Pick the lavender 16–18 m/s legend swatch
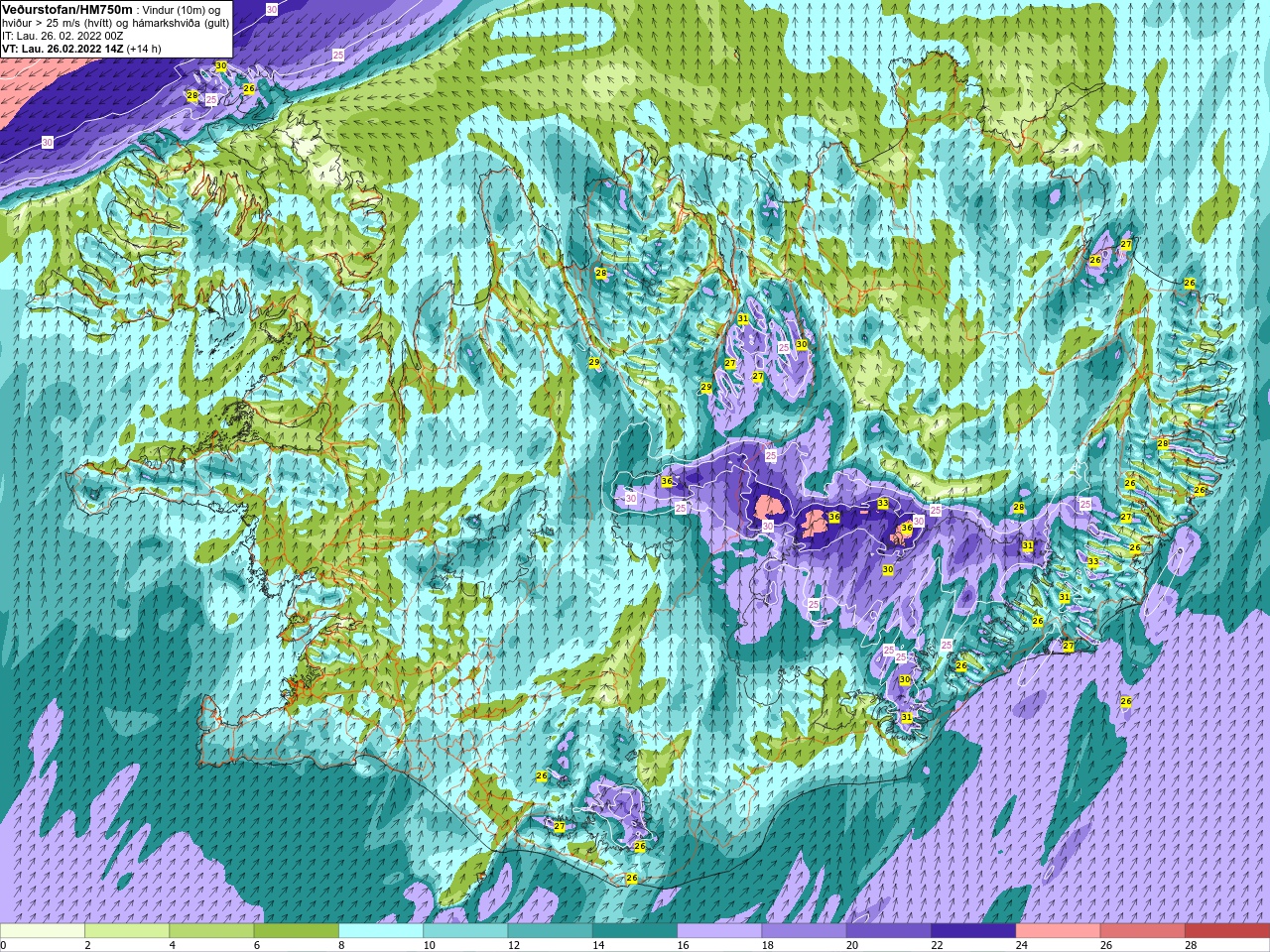Viewport: 1270px width, 952px height. 719,931
